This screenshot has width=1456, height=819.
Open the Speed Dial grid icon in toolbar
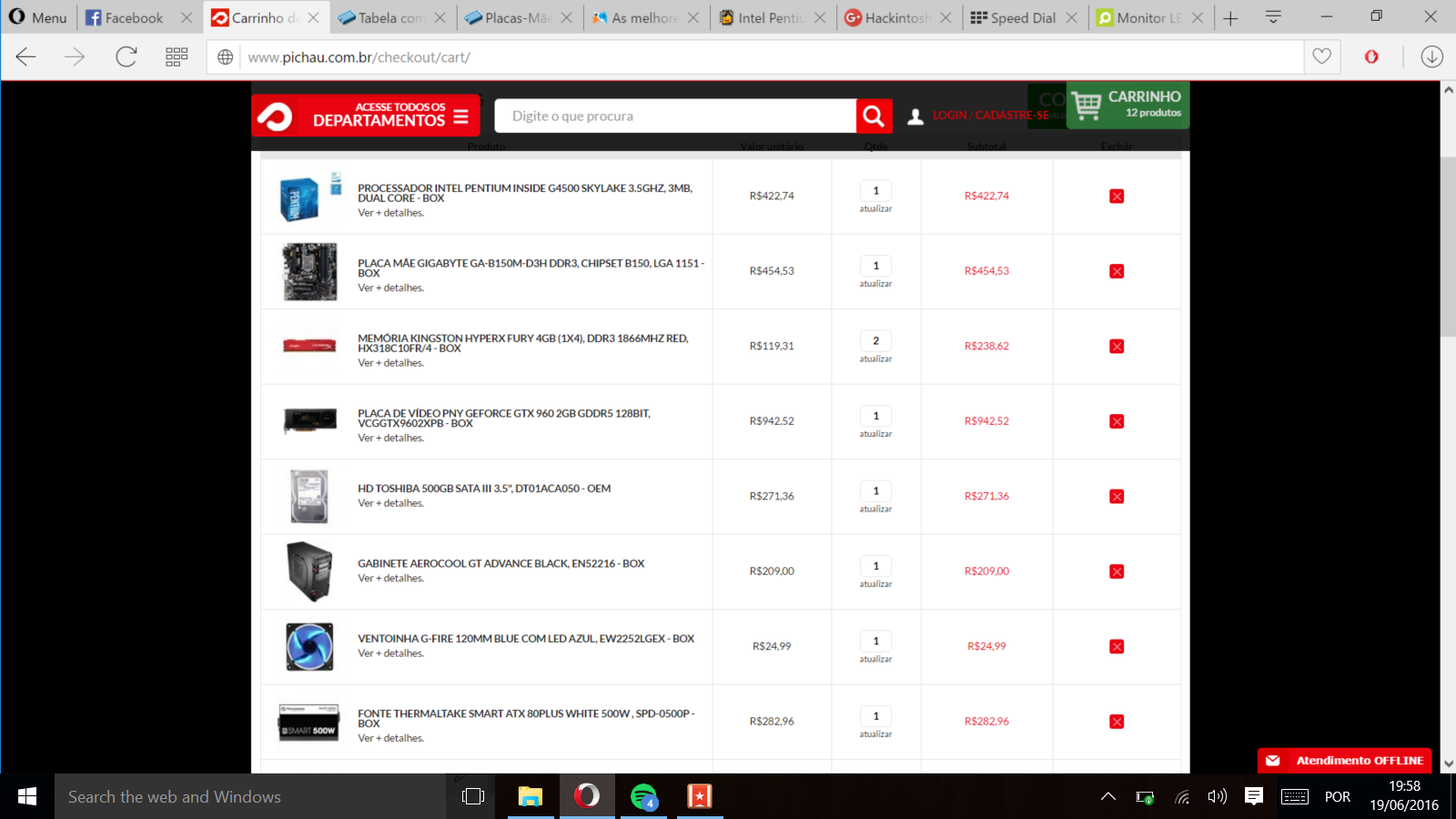click(177, 57)
